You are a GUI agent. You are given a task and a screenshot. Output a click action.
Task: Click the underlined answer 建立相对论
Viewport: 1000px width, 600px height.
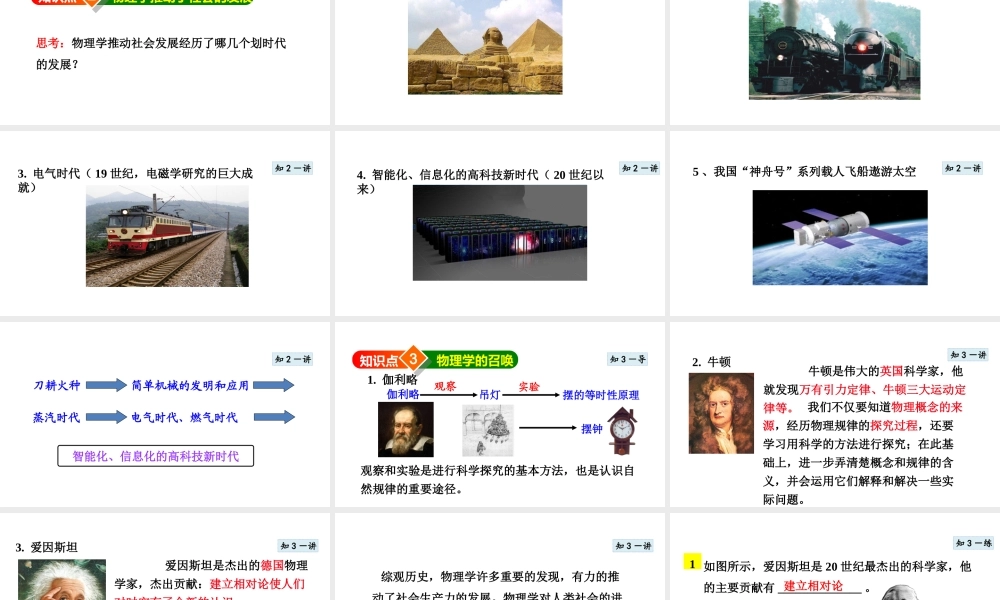click(x=813, y=586)
